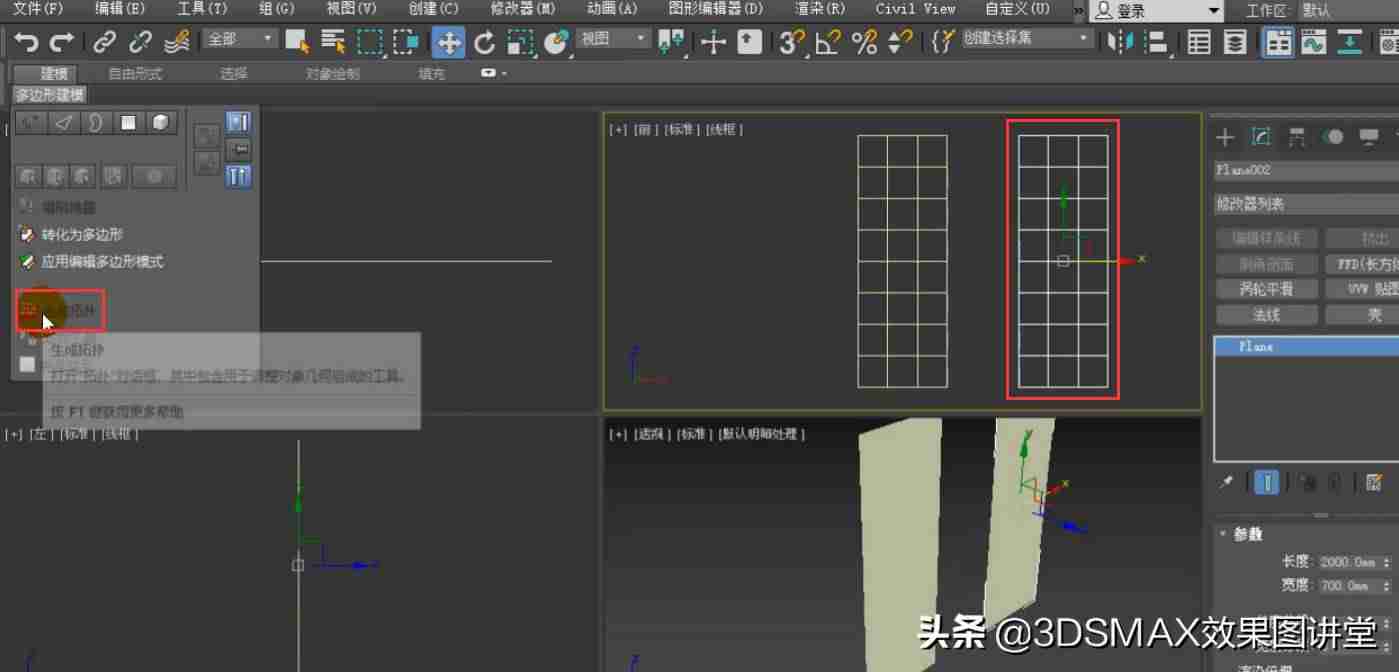
Task: Select the Link objects tool
Action: coord(104,42)
